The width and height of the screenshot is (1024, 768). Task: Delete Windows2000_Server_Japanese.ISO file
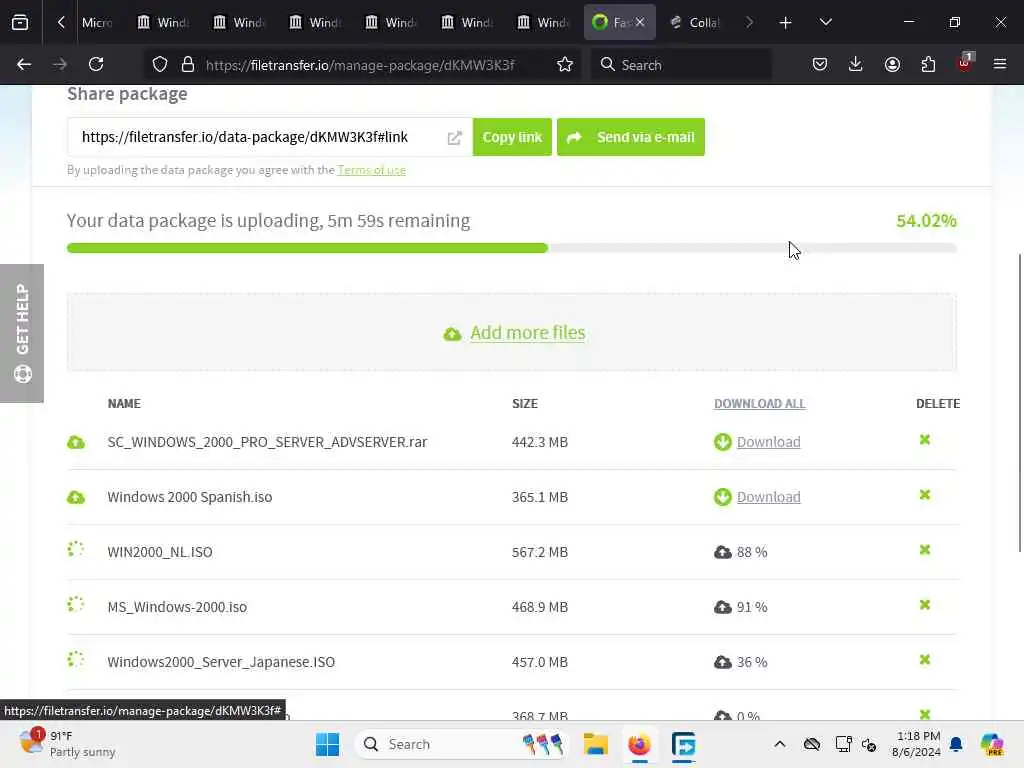pos(924,659)
